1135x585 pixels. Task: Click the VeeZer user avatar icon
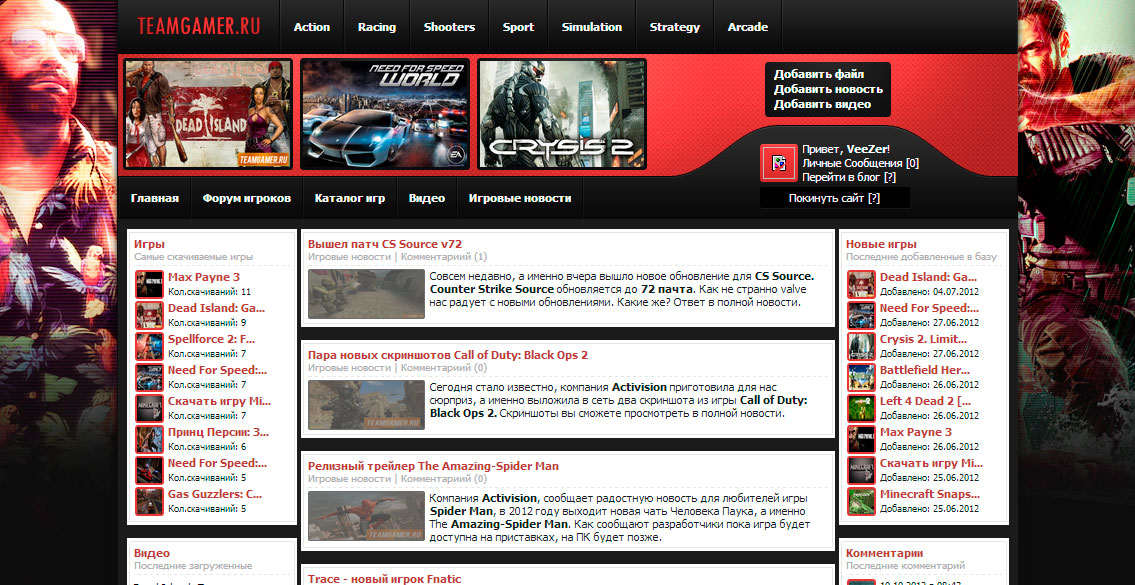pos(779,163)
